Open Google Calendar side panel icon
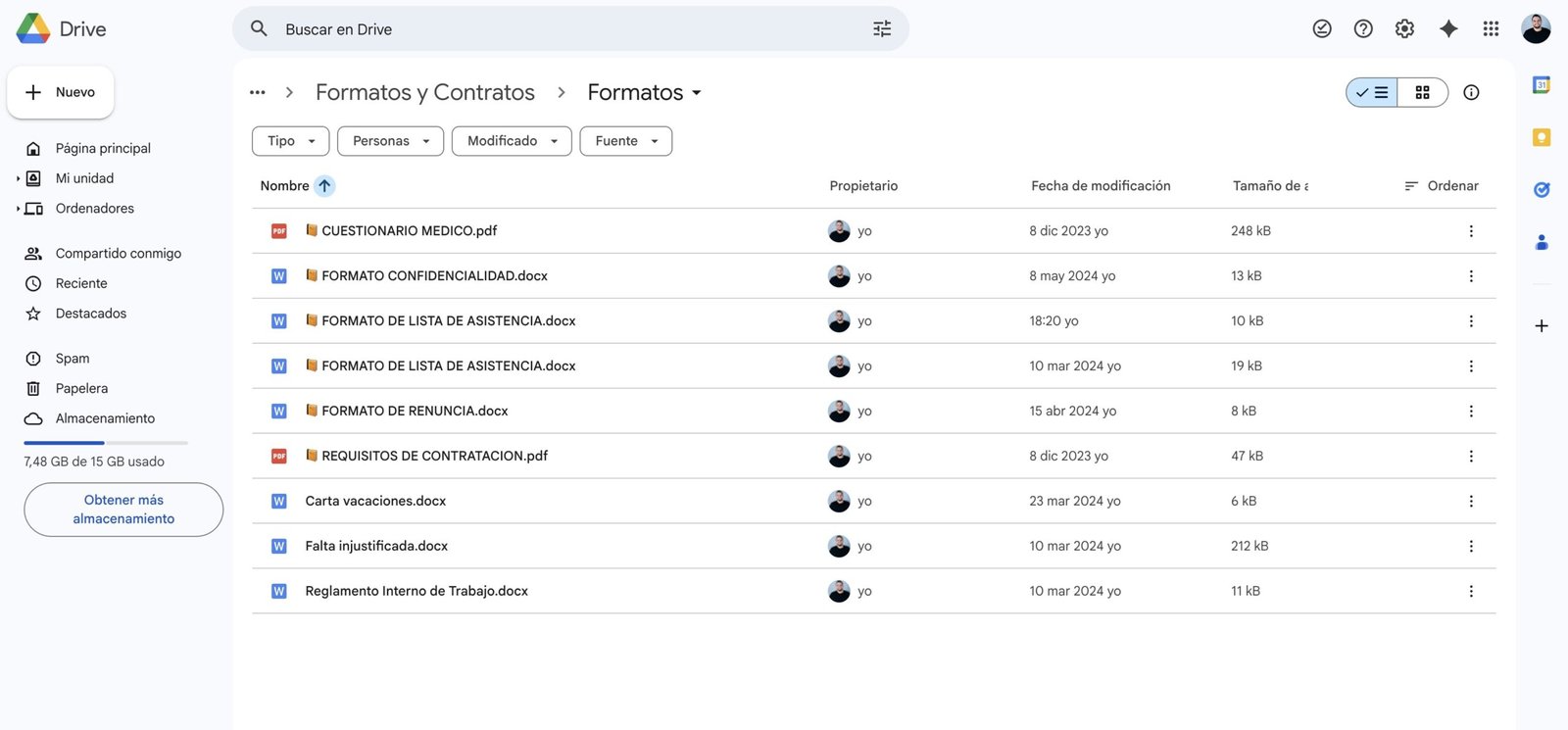Image resolution: width=1568 pixels, height=730 pixels. click(x=1542, y=85)
